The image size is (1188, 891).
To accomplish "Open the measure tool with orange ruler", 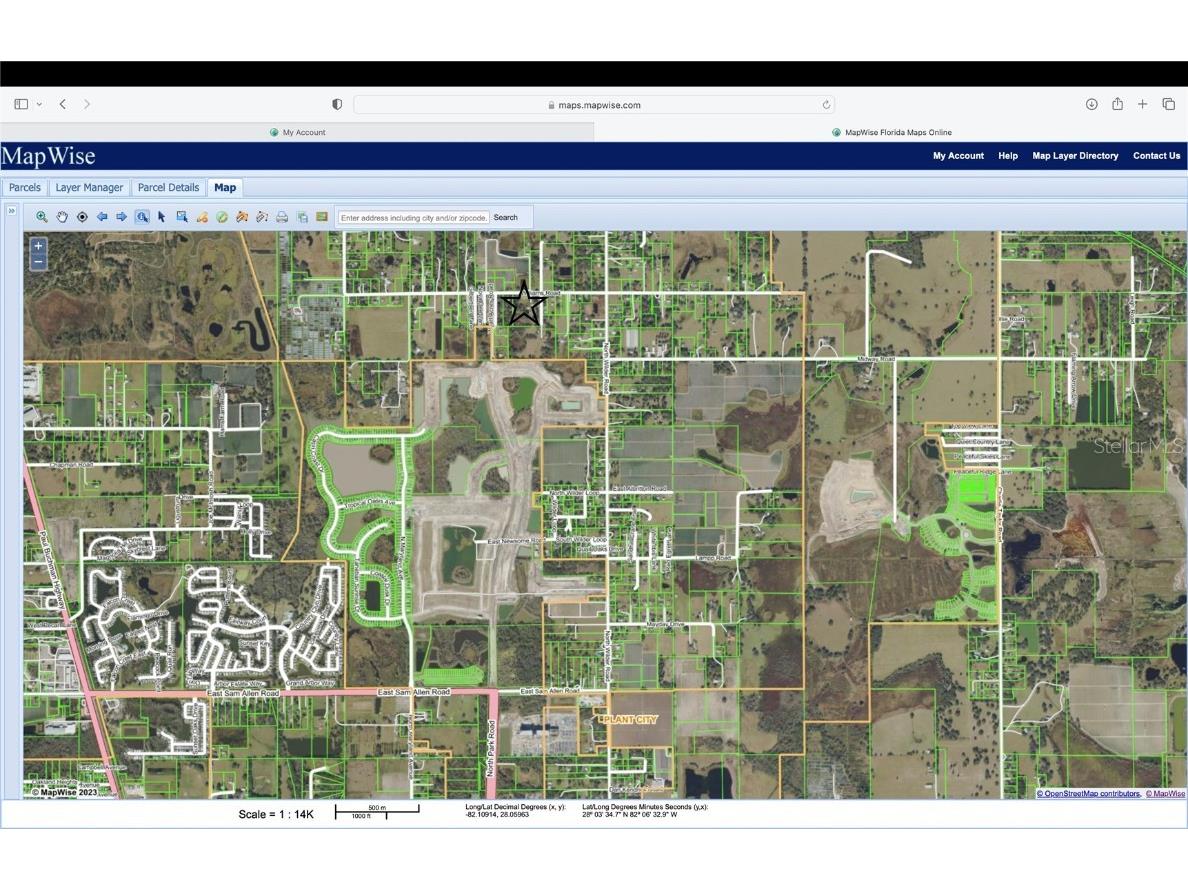I will tap(242, 217).
